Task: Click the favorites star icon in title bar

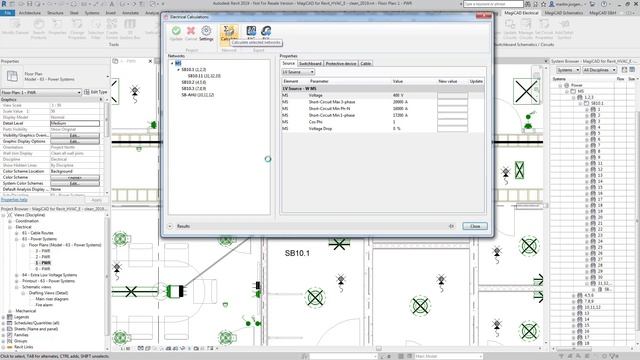Action: pyautogui.click(x=543, y=4)
